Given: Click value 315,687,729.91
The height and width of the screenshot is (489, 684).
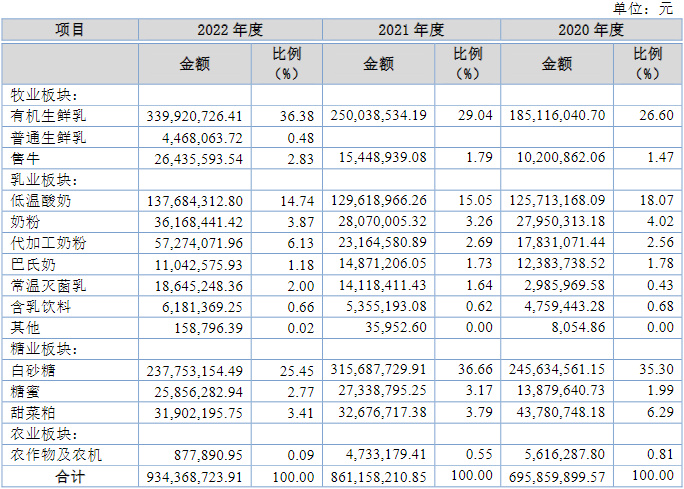Looking at the screenshot, I should pos(378,369).
